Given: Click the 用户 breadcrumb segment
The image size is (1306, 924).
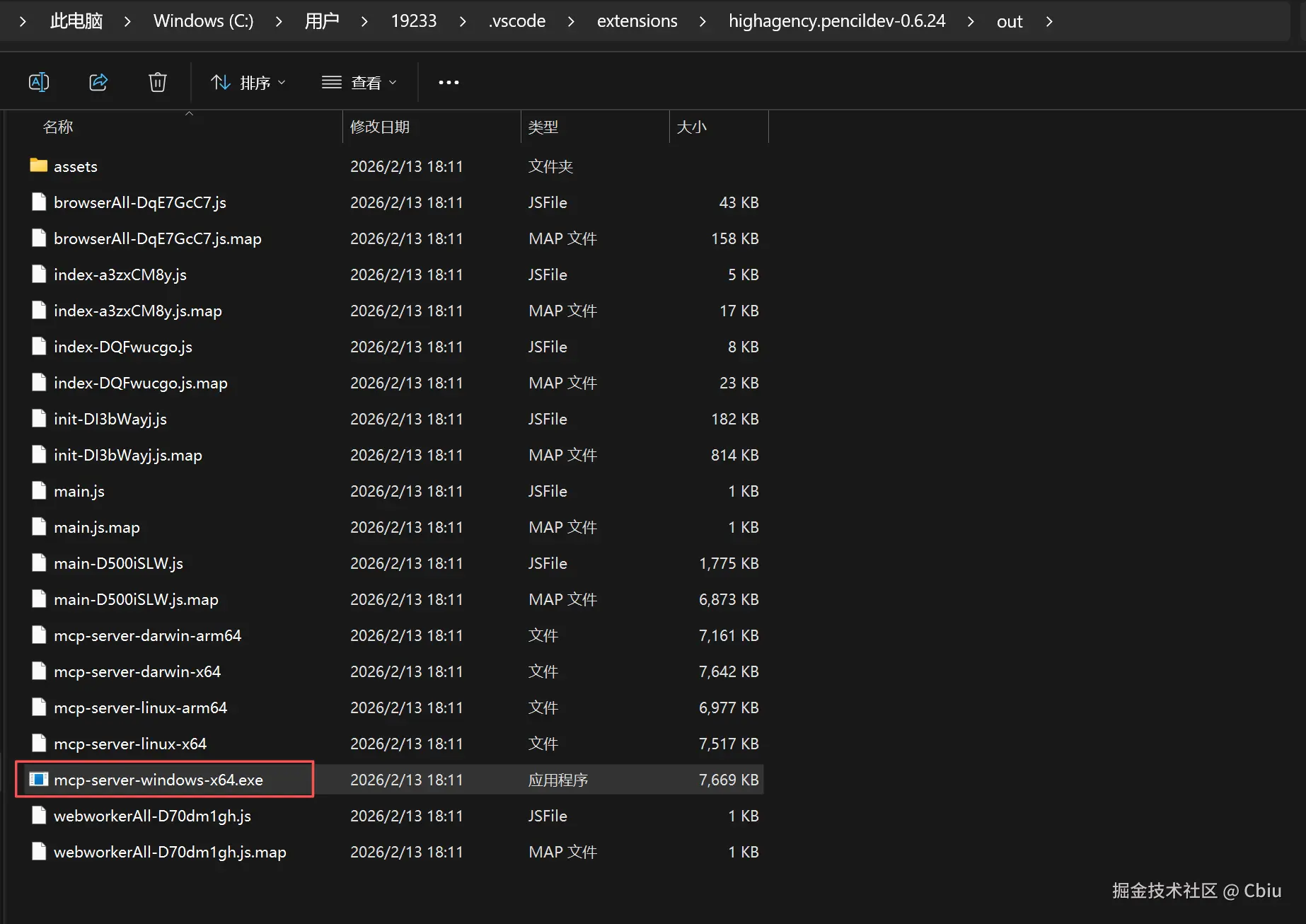Looking at the screenshot, I should coord(322,21).
